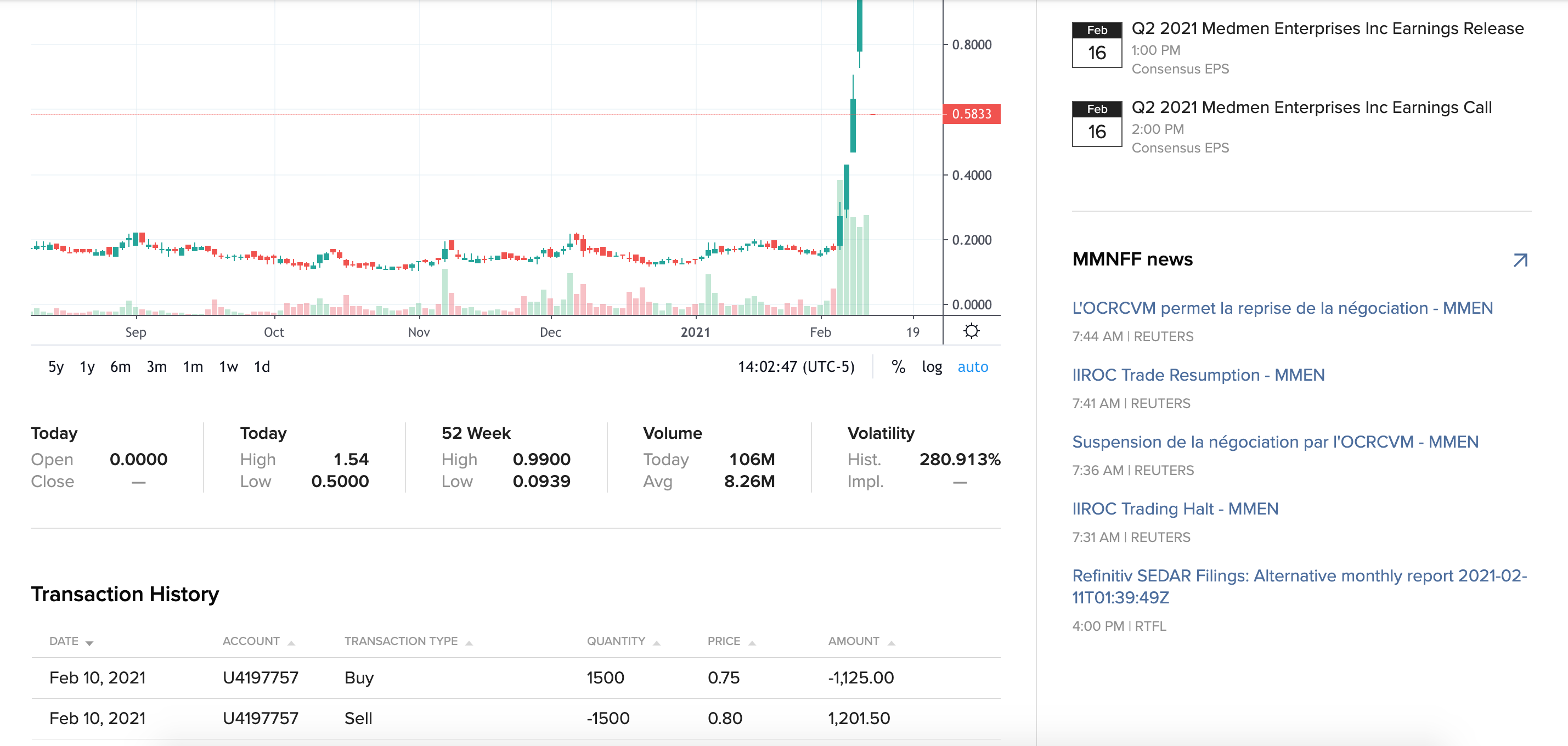
Task: Click the 0.5833 current price label
Action: coord(971,115)
